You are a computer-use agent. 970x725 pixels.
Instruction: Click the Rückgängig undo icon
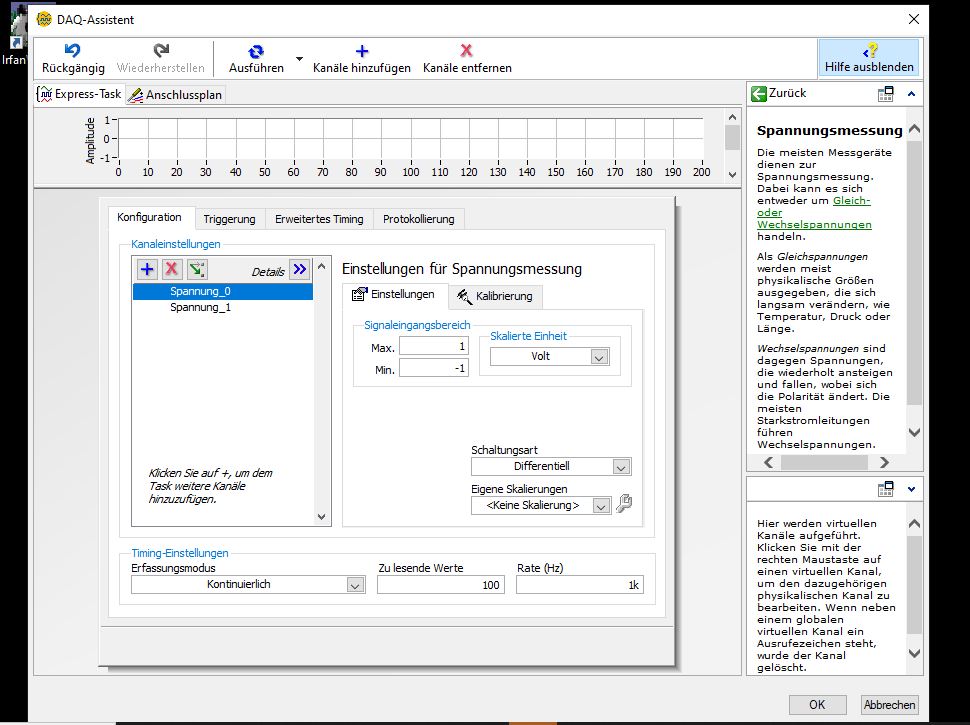point(72,50)
